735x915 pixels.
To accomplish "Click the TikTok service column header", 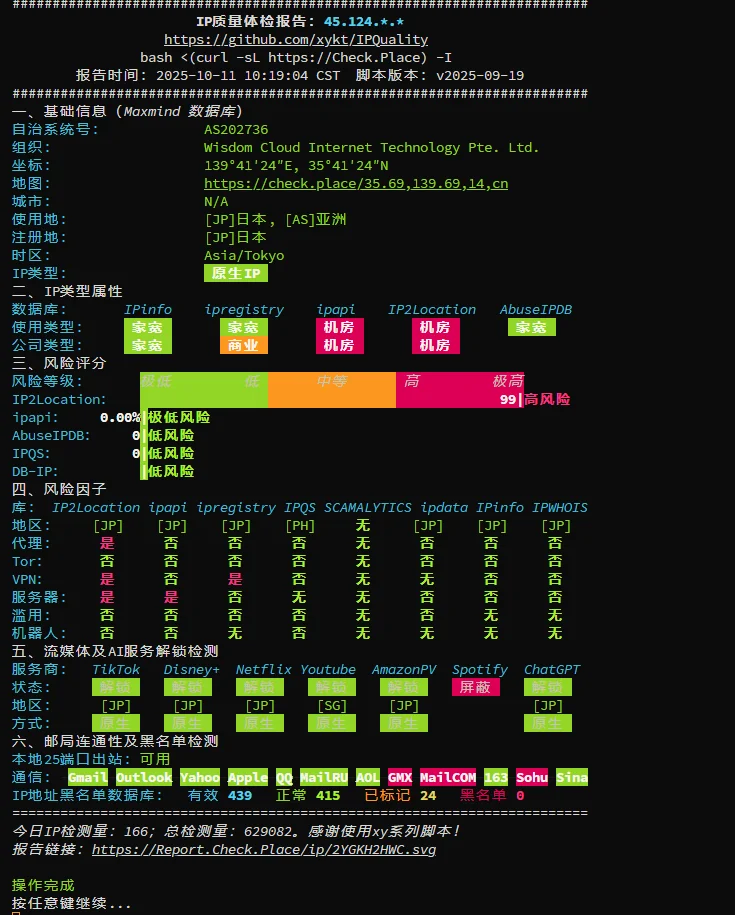I will 116,670.
